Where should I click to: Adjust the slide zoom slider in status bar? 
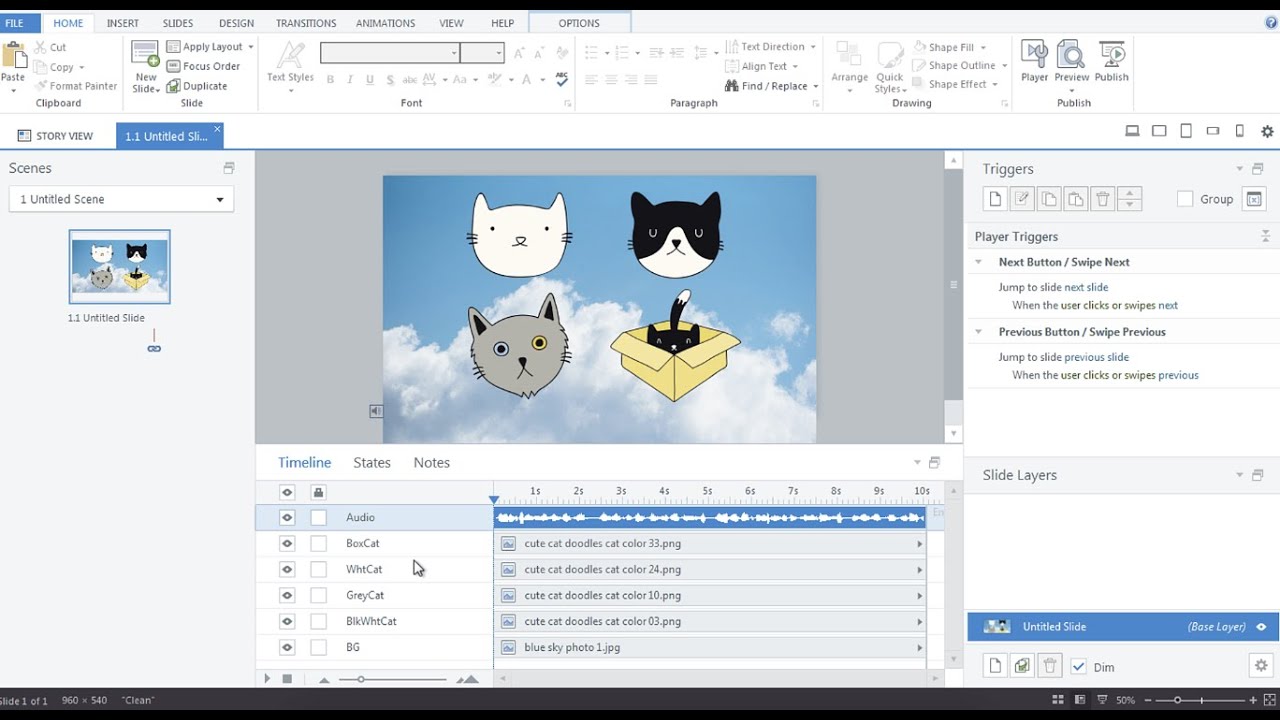[x=1177, y=700]
